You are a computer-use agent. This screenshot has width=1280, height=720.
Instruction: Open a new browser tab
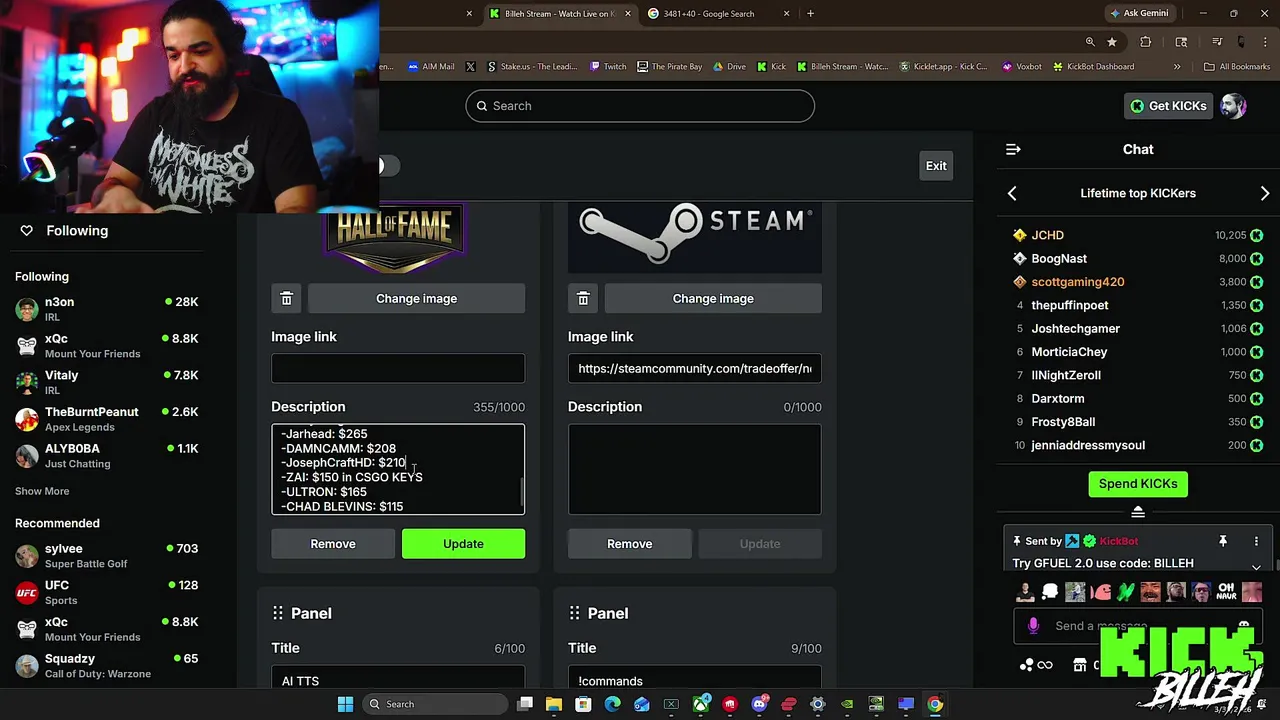tap(810, 14)
